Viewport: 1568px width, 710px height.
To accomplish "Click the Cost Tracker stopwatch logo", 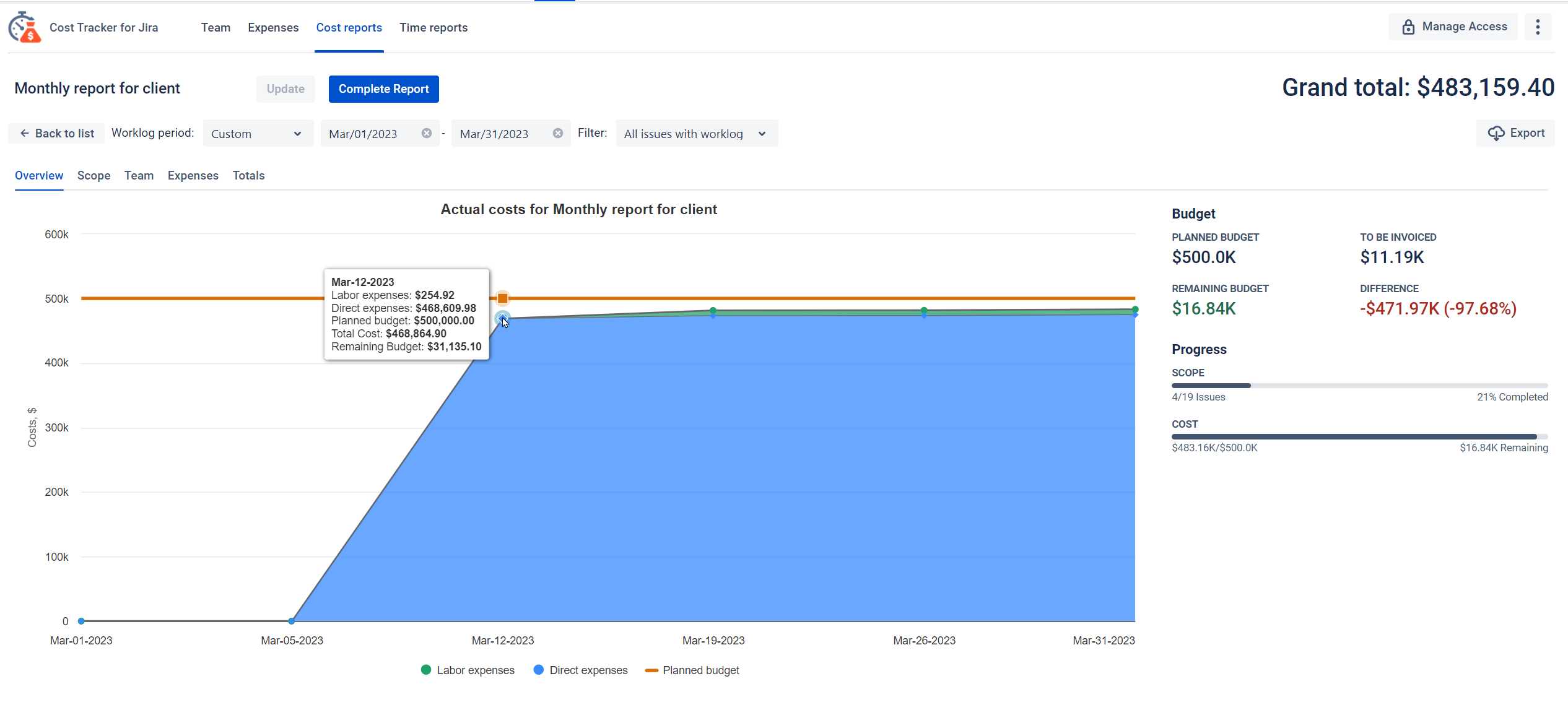I will pyautogui.click(x=24, y=27).
